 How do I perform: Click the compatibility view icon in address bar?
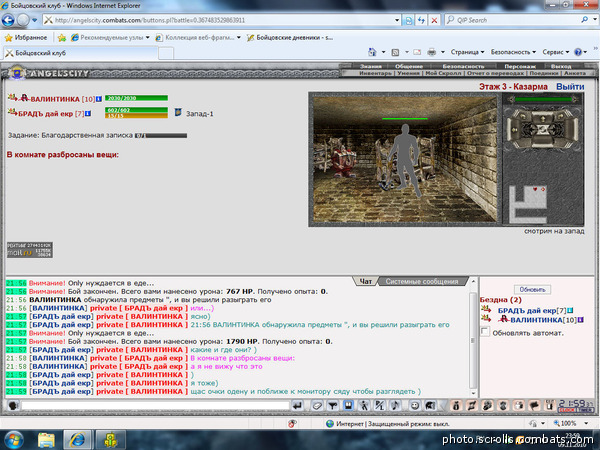[x=408, y=20]
